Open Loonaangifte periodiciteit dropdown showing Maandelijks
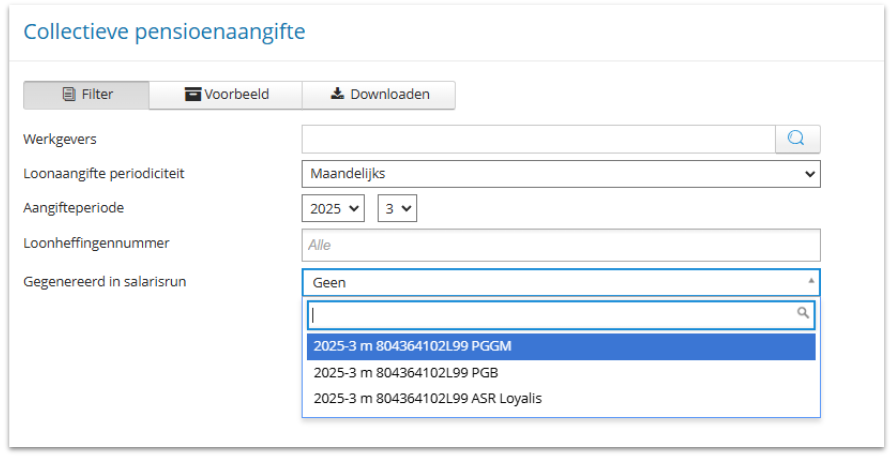The image size is (894, 459). coord(560,174)
